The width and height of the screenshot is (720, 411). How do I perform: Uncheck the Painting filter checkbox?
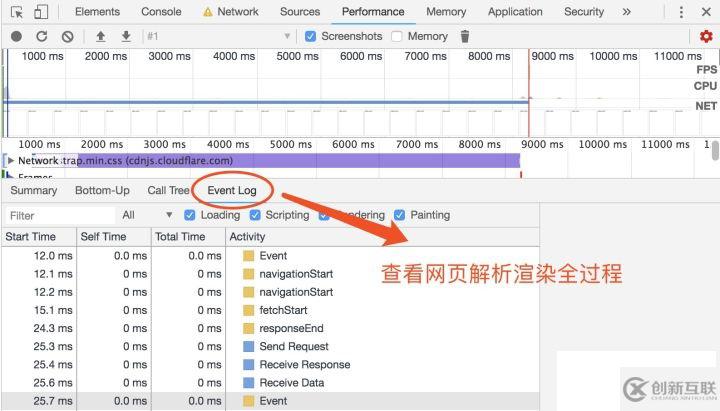tap(399, 215)
